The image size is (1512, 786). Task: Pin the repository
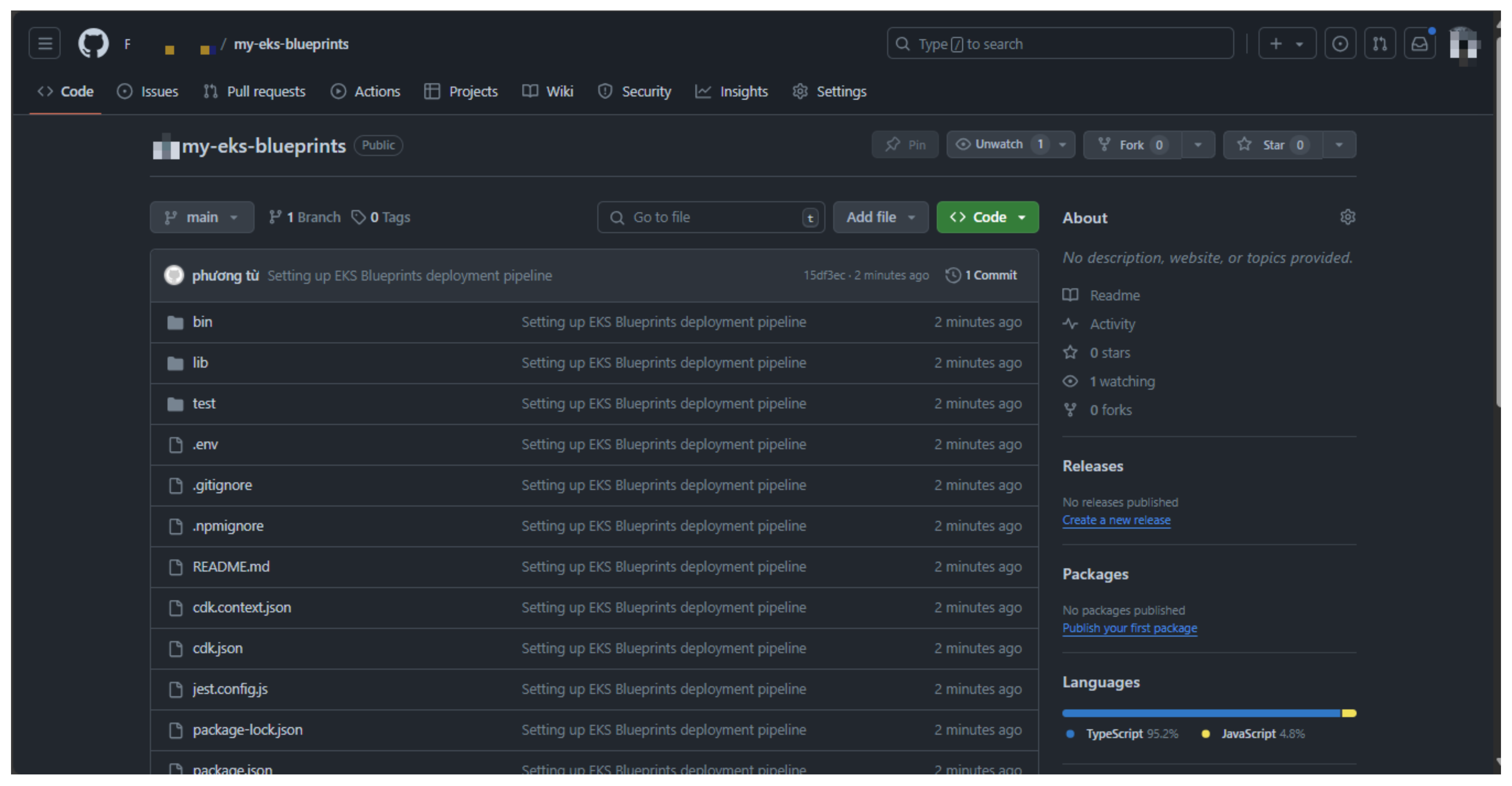(x=905, y=145)
